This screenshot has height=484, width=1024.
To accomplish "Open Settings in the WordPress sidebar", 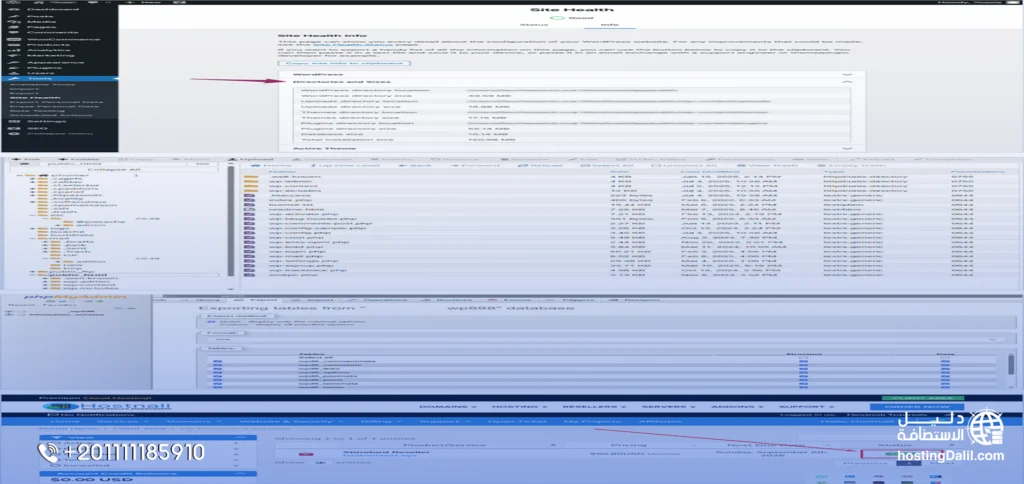I will 46,121.
